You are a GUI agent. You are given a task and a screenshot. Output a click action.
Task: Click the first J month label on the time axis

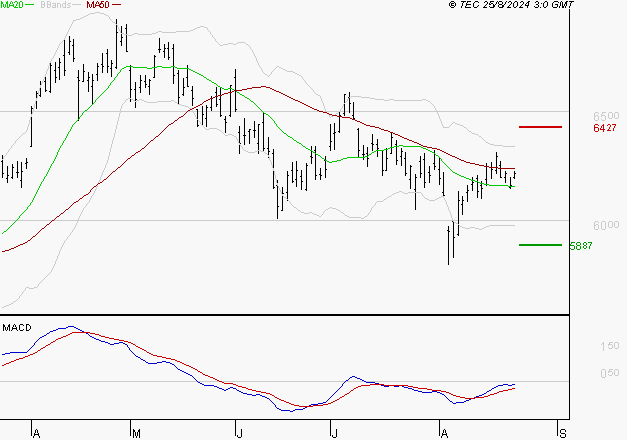tap(240, 434)
